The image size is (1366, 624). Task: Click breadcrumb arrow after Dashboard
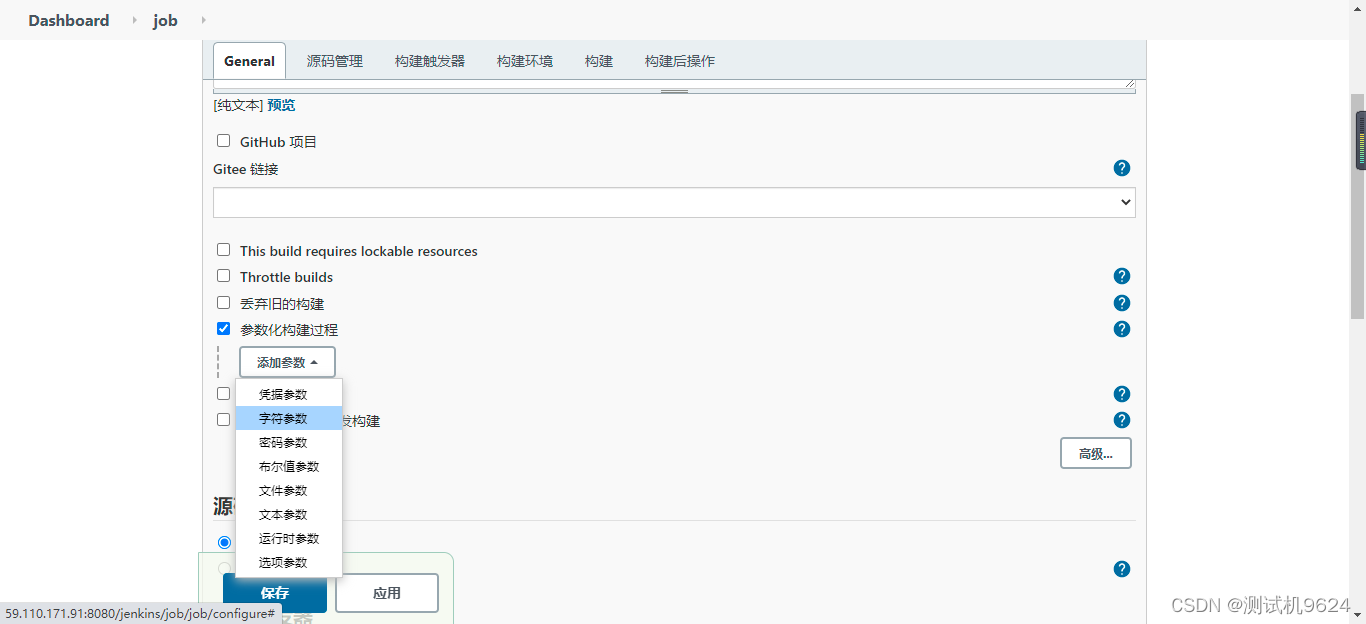point(135,20)
